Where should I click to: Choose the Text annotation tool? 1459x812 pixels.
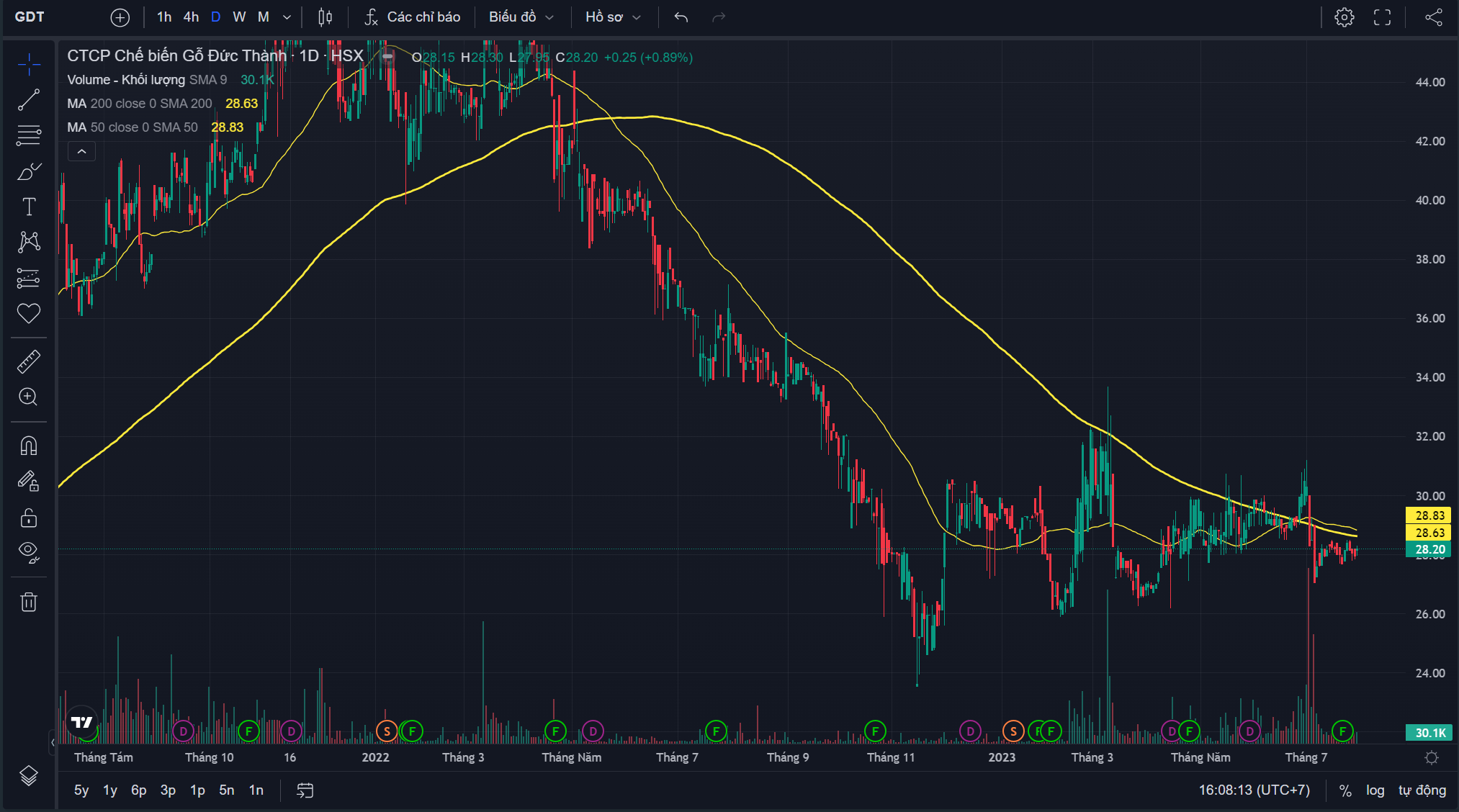coord(29,207)
